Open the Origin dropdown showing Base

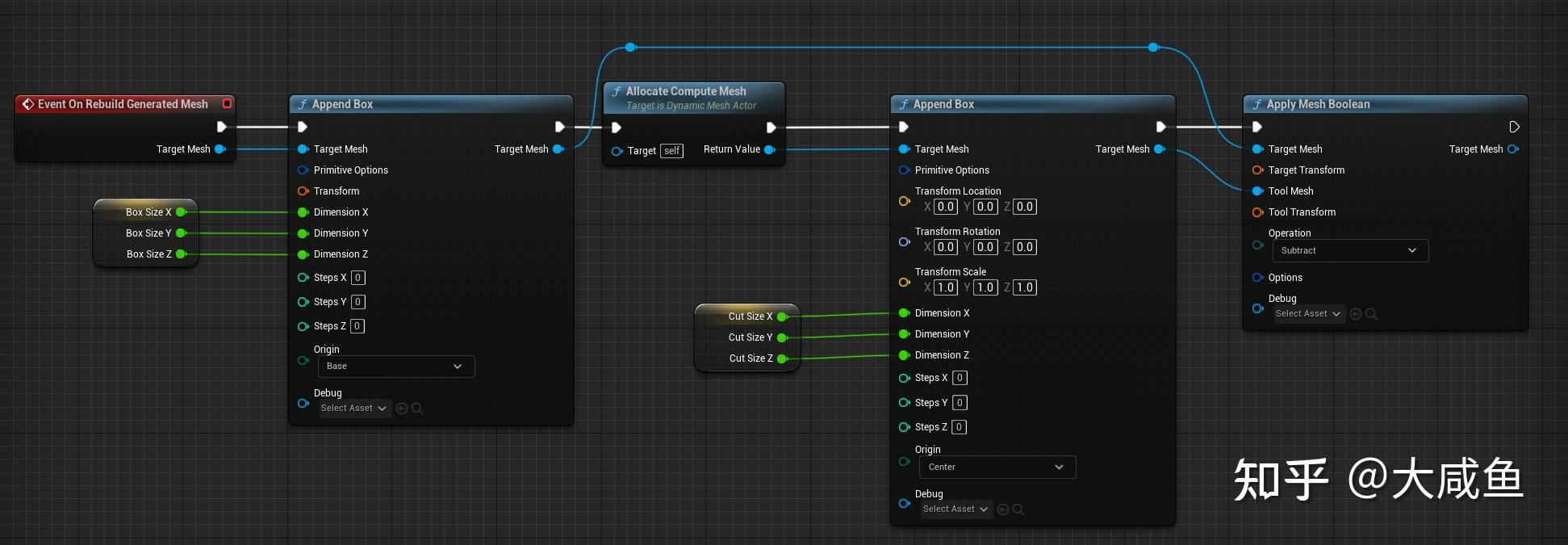tap(396, 367)
